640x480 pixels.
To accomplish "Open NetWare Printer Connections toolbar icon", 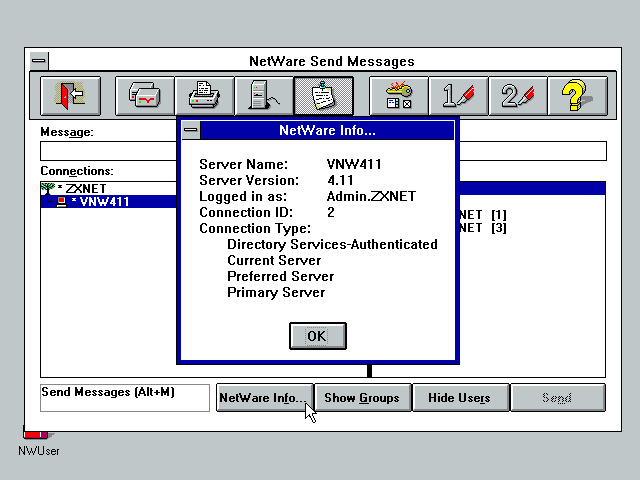I will pos(204,96).
